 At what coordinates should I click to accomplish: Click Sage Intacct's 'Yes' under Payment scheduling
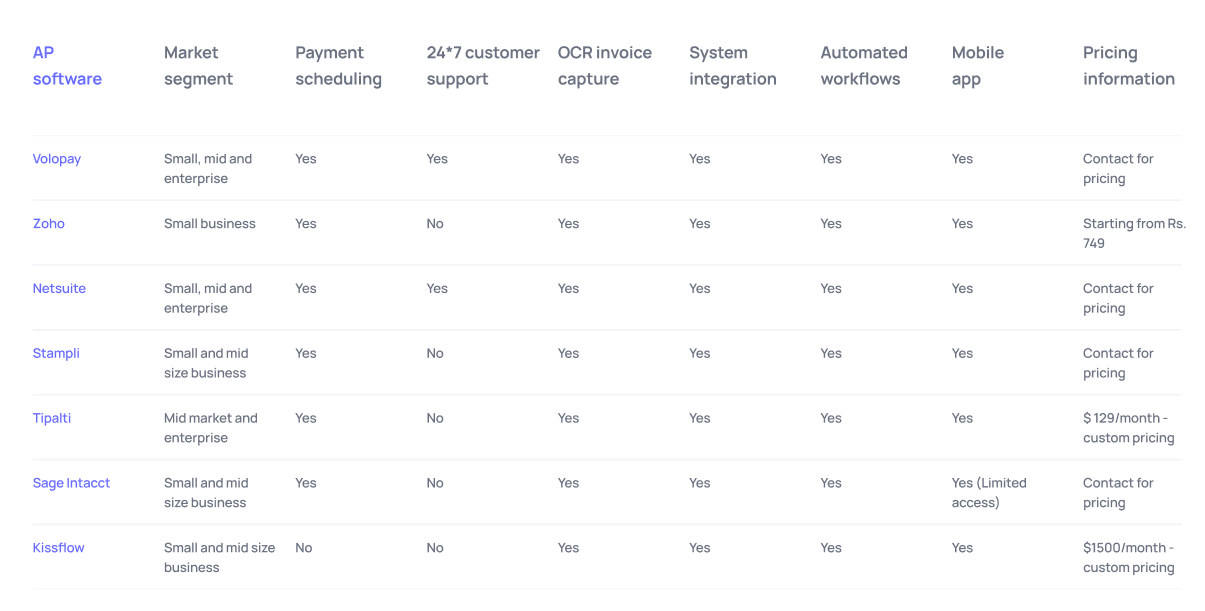tap(306, 483)
